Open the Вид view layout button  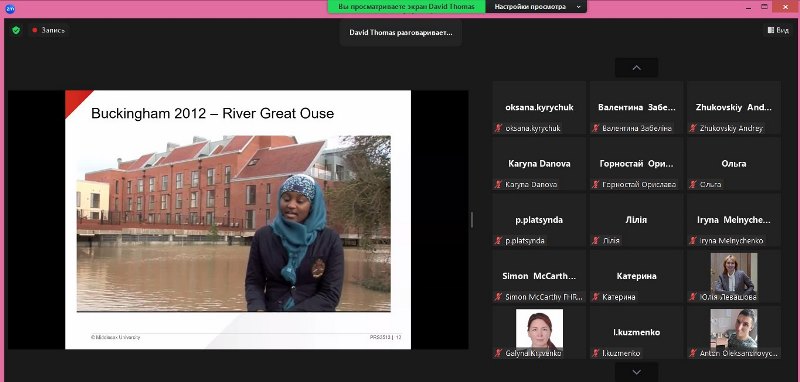click(778, 31)
